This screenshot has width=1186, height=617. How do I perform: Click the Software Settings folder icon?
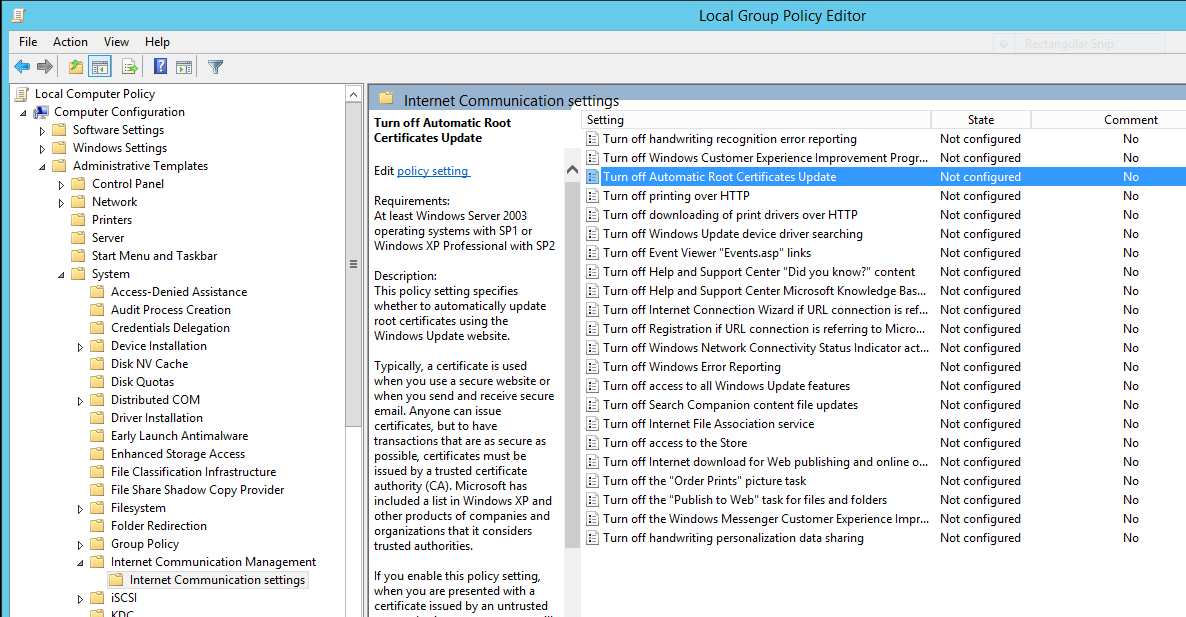[59, 130]
